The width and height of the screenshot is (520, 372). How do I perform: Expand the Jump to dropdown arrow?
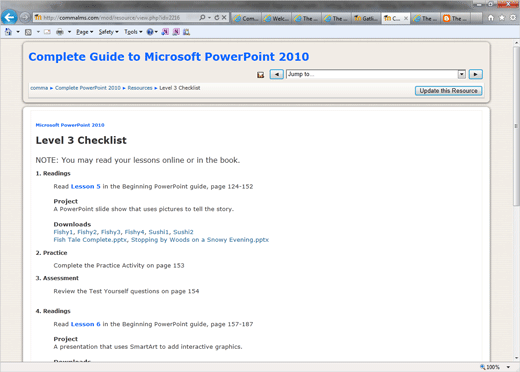(462, 74)
